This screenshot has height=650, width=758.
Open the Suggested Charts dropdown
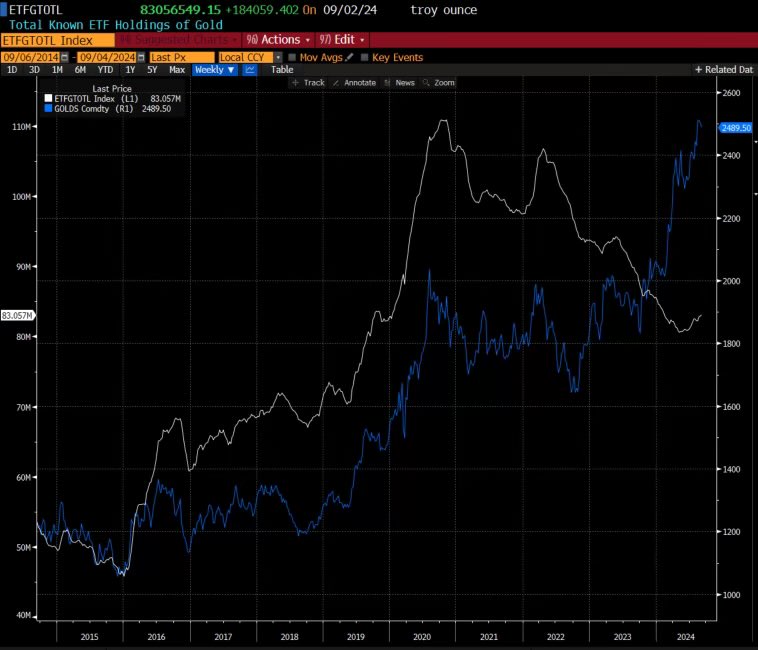click(x=179, y=40)
